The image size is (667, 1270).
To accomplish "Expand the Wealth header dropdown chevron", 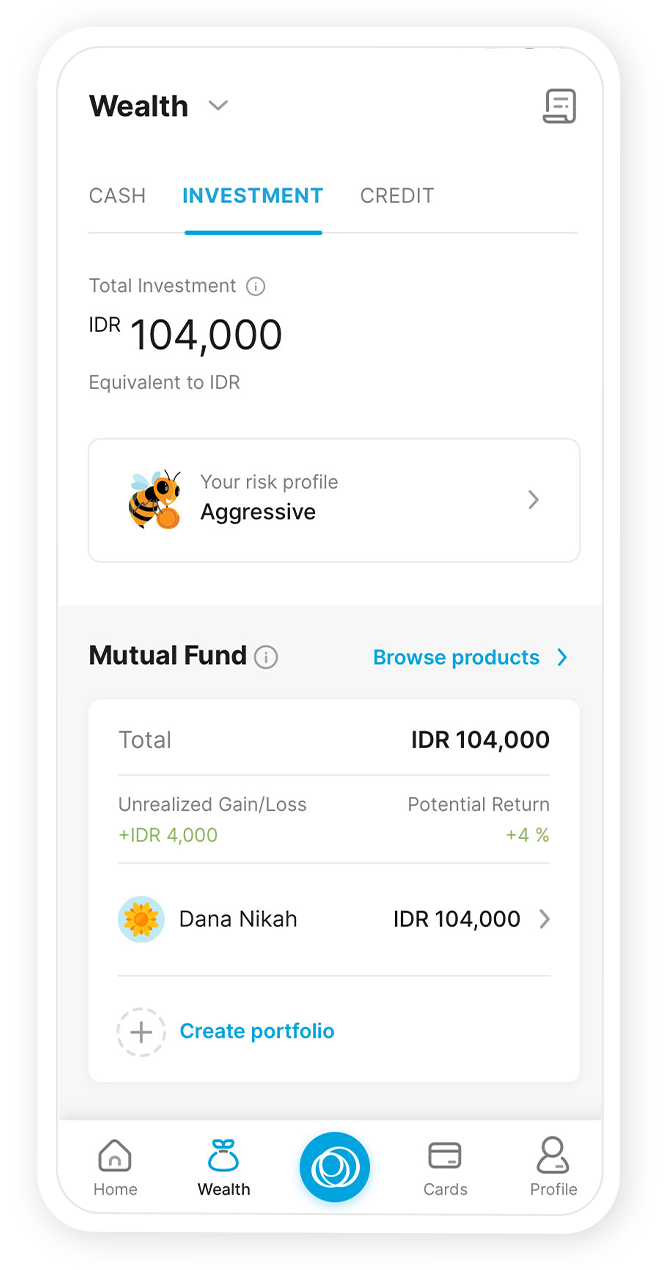I will tap(218, 105).
